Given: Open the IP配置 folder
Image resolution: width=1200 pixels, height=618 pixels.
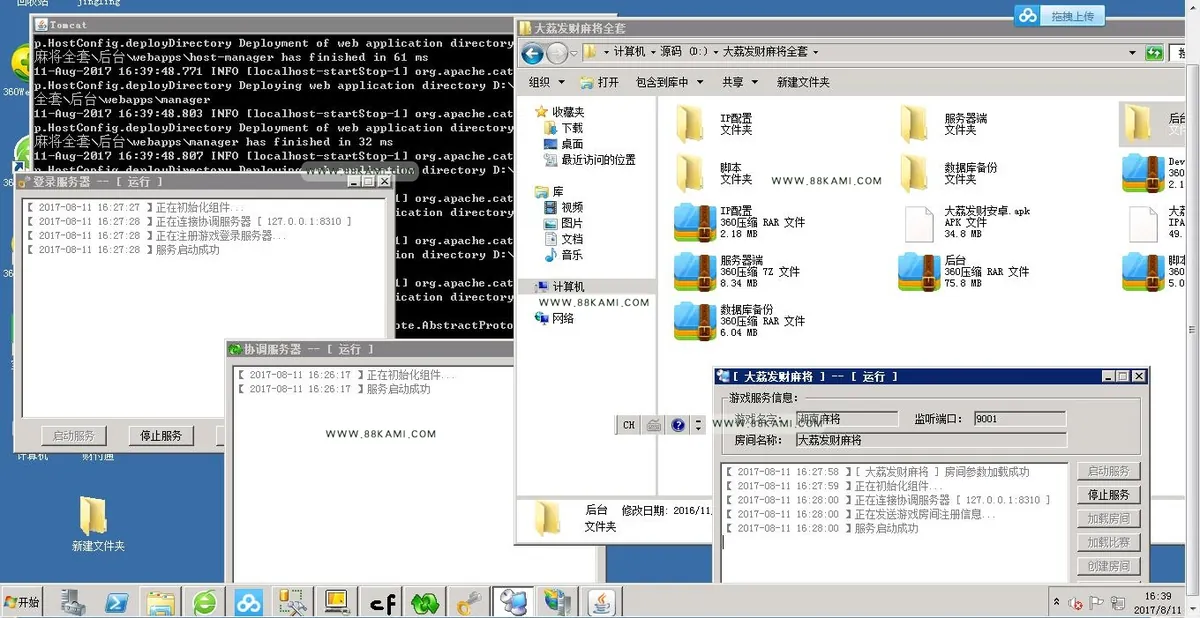Looking at the screenshot, I should click(x=714, y=124).
